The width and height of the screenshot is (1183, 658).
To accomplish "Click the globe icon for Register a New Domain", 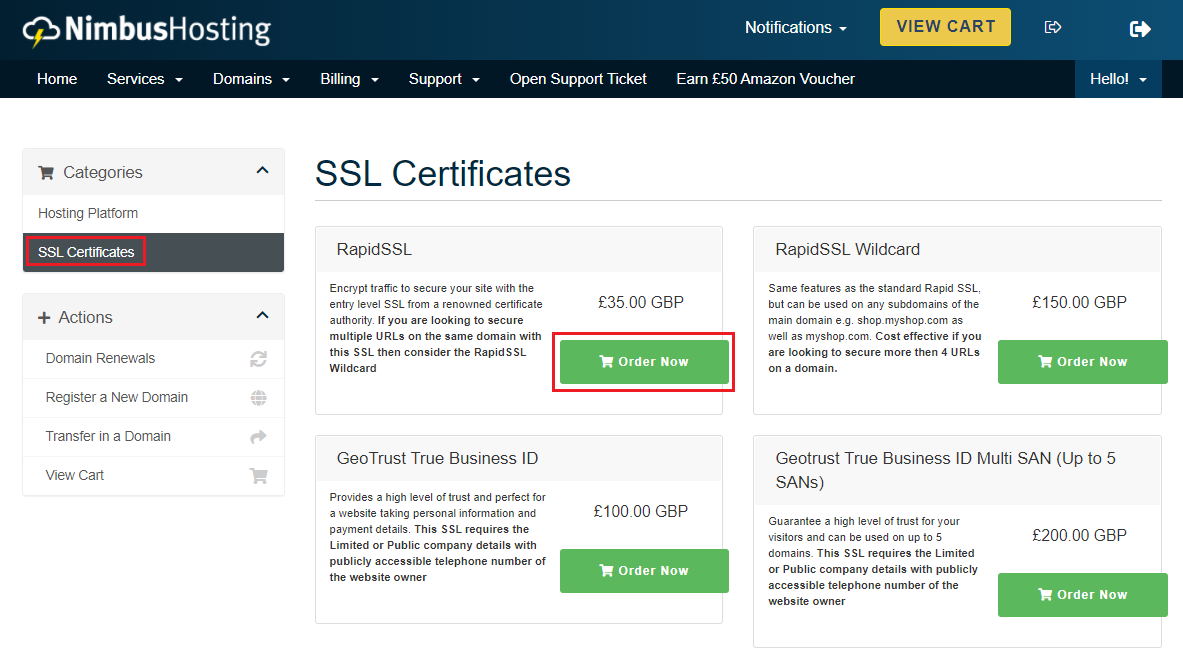I will (258, 398).
